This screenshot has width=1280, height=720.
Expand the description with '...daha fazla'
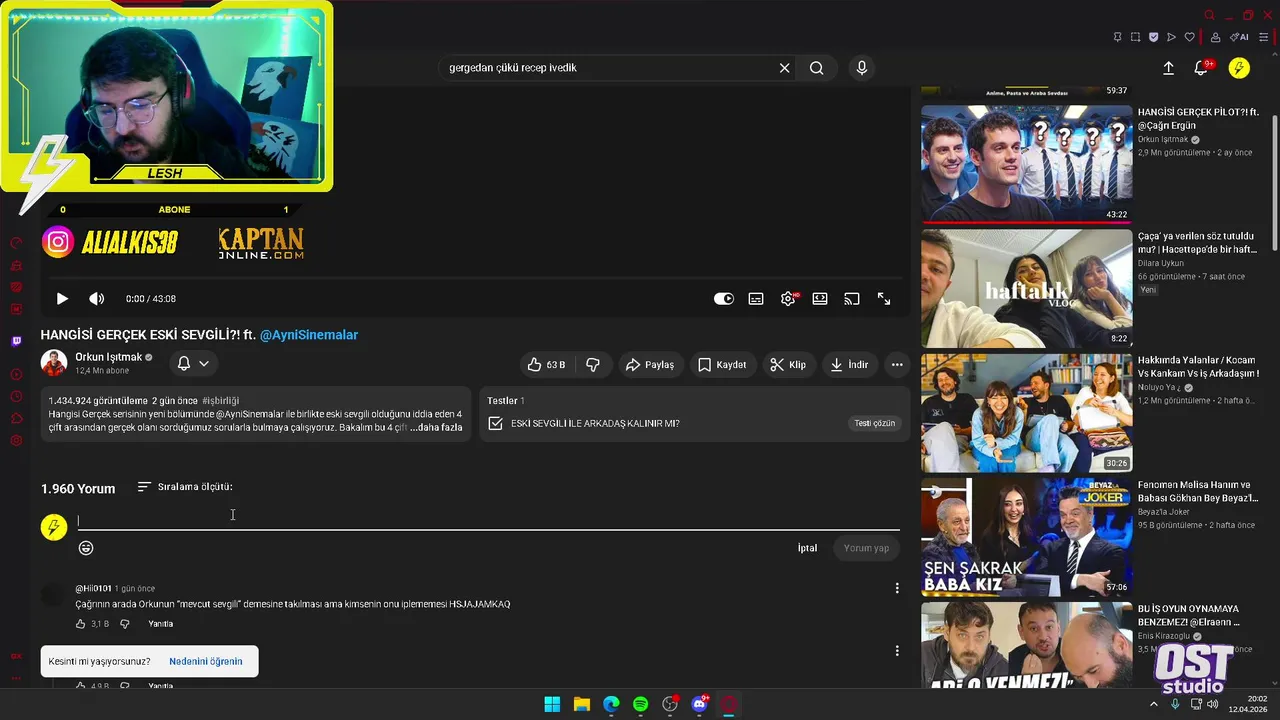click(x=436, y=428)
